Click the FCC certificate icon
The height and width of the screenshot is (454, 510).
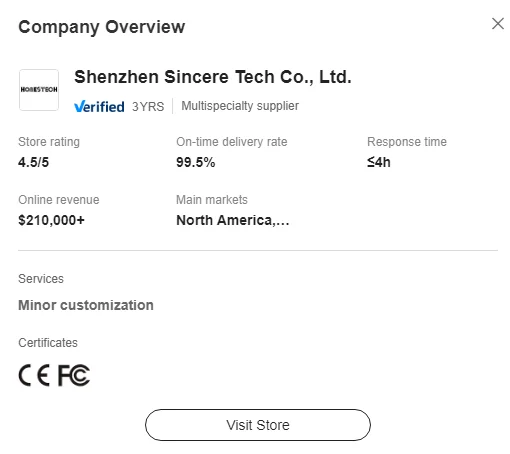[x=74, y=375]
